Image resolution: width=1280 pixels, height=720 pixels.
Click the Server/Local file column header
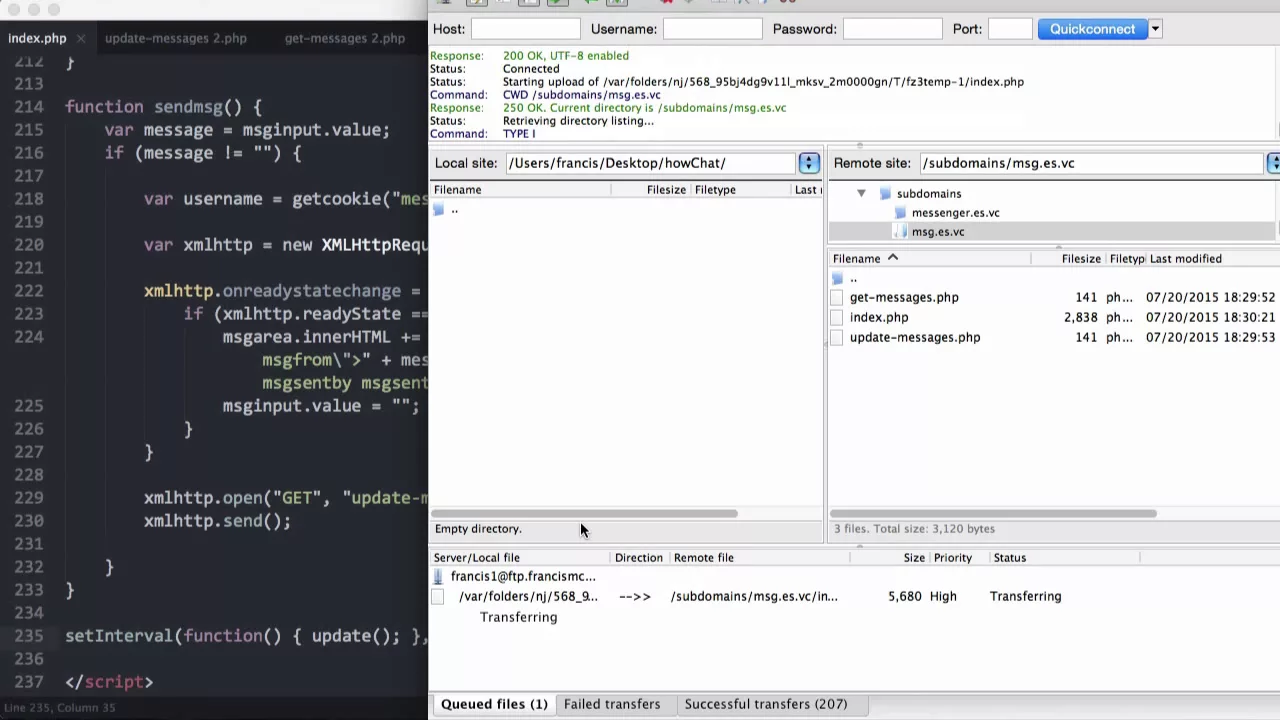click(x=477, y=558)
